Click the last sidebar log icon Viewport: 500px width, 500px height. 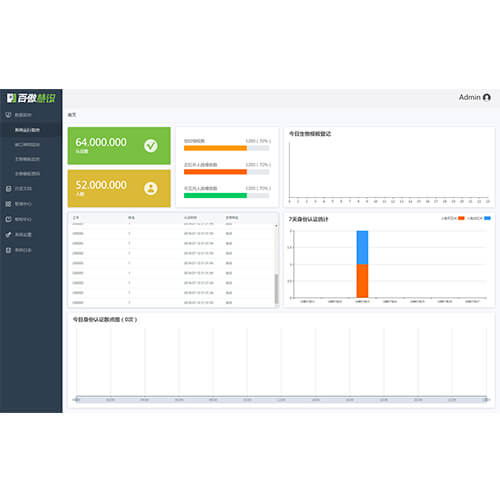9,250
